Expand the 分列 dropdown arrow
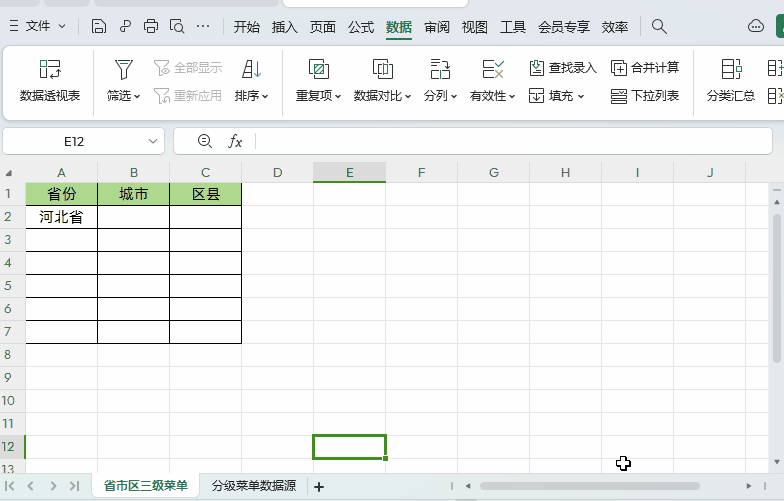Image resolution: width=784 pixels, height=501 pixels. [x=454, y=96]
